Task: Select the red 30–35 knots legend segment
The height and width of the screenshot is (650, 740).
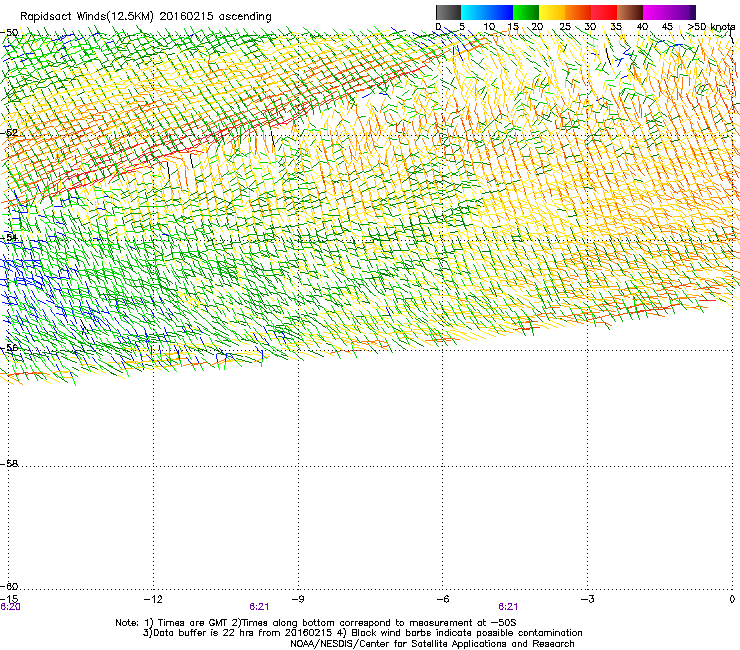Action: [604, 12]
